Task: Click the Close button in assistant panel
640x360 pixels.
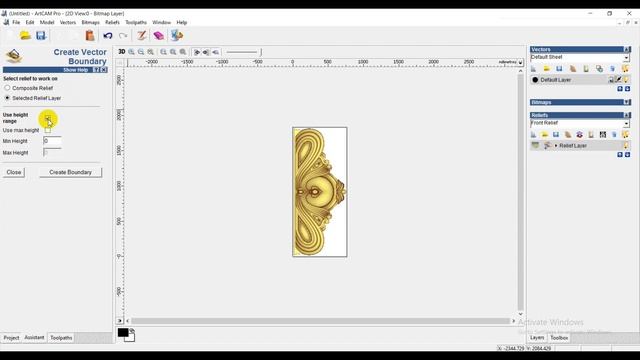Action: pyautogui.click(x=14, y=172)
